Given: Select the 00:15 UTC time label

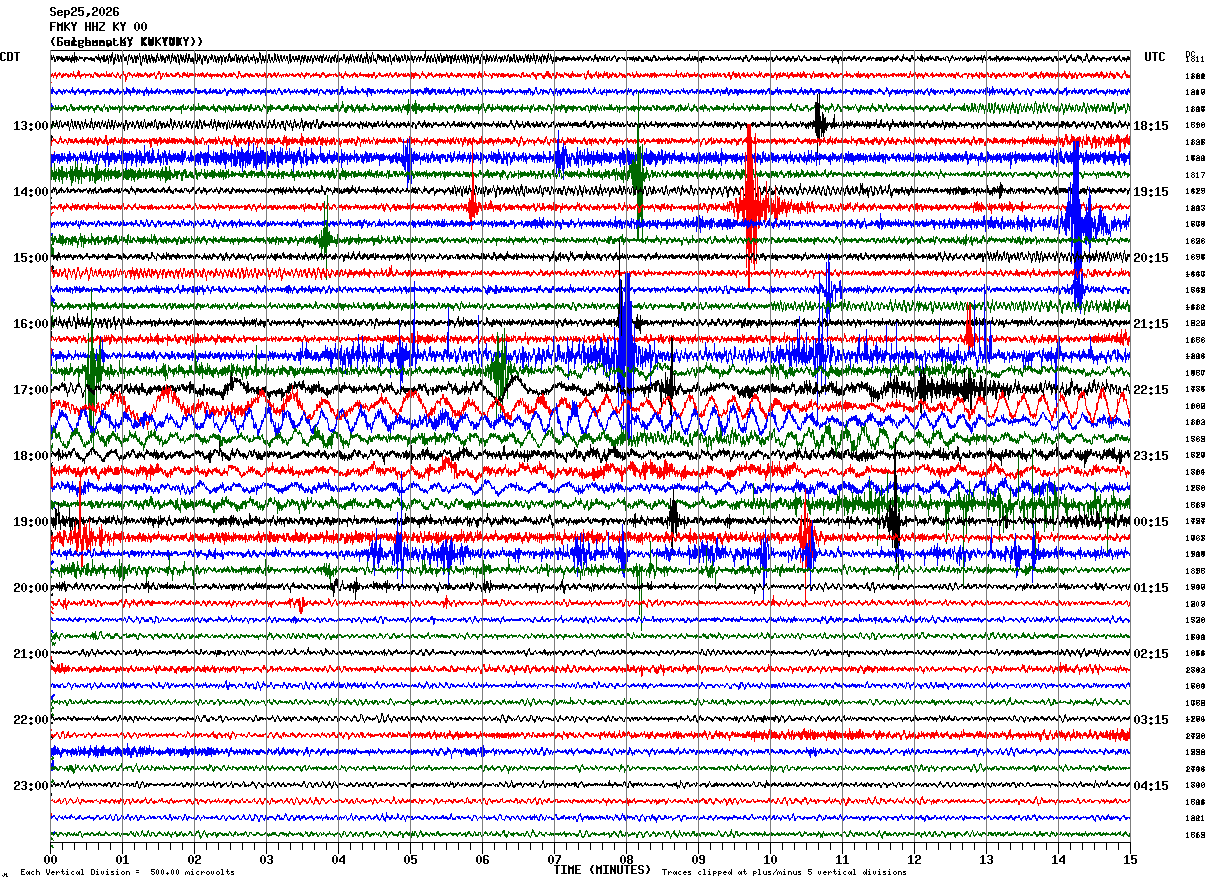Looking at the screenshot, I should tap(1150, 522).
